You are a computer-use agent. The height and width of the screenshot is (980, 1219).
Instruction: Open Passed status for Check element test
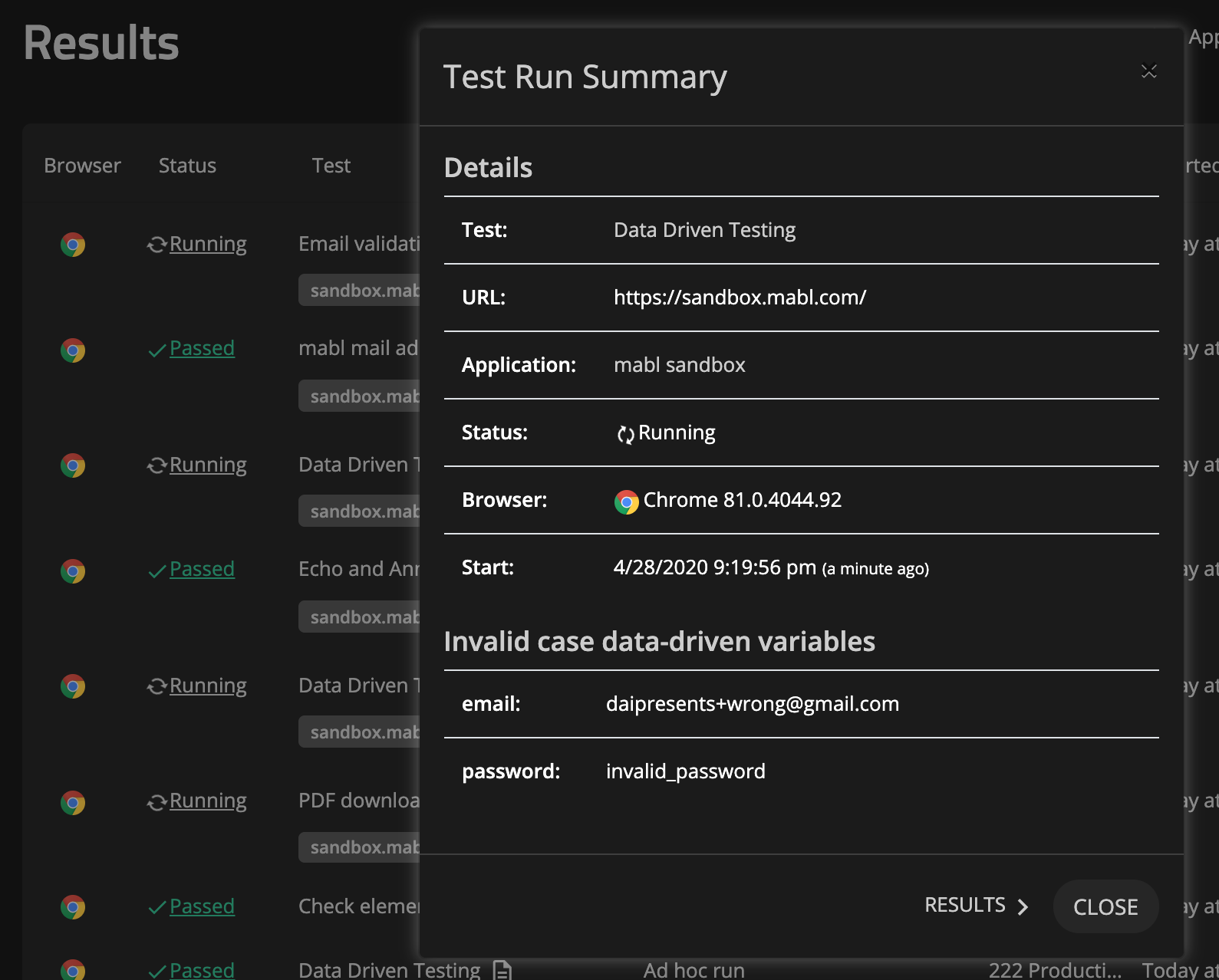coord(202,906)
